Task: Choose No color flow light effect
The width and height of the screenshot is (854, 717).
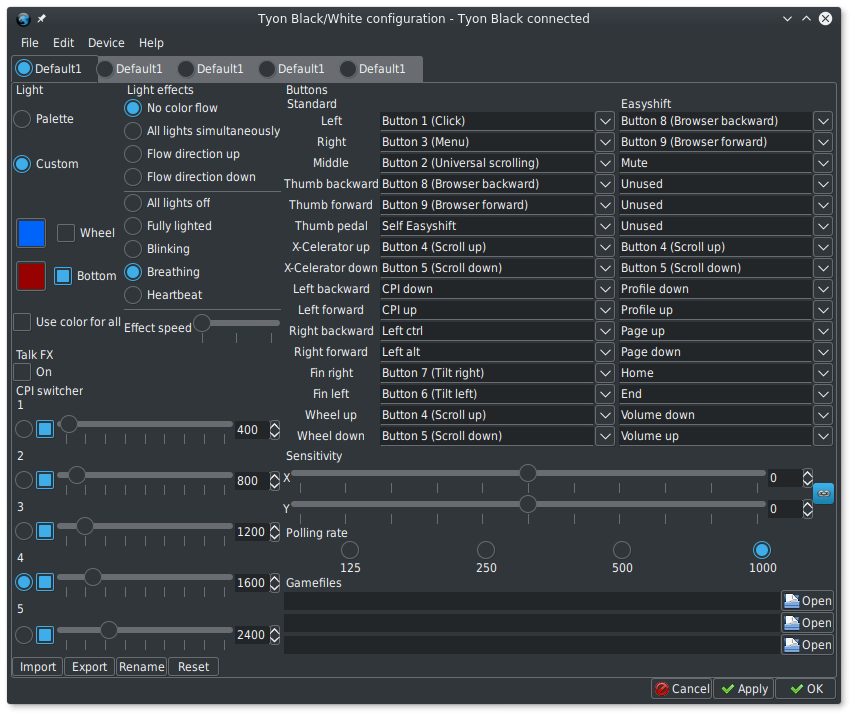Action: click(x=172, y=108)
